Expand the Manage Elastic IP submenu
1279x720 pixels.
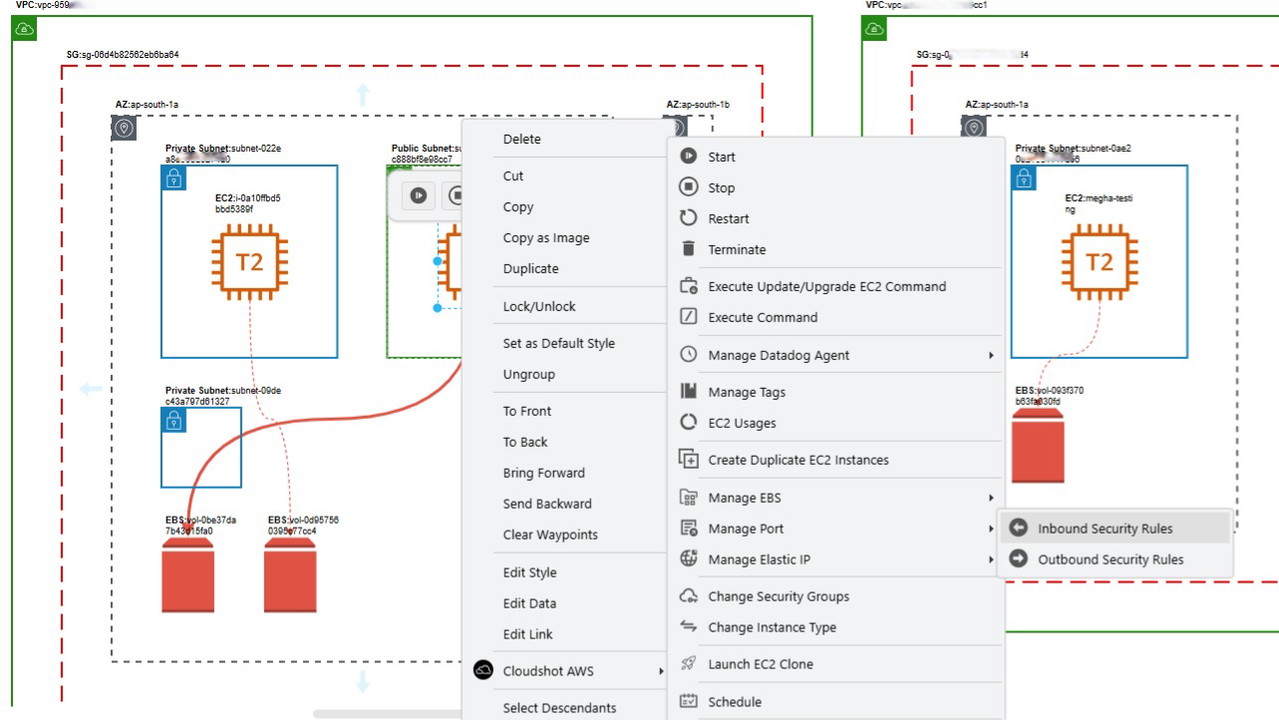click(991, 560)
